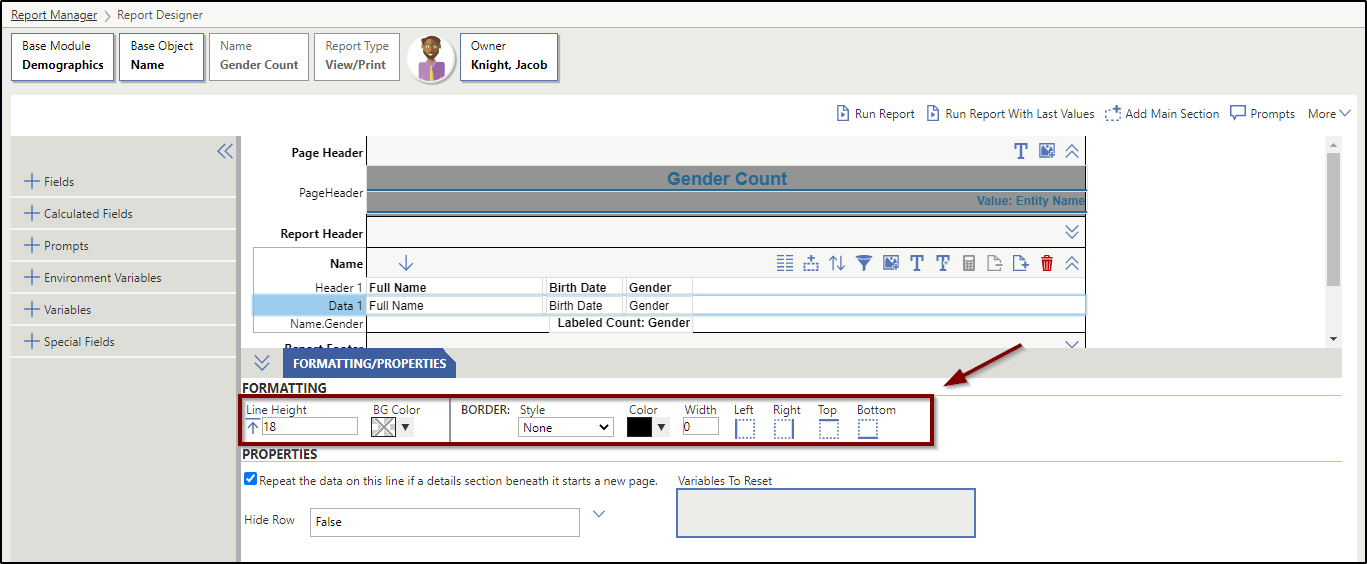Select the FORMATTING/PROPERTIES tab
Screen dimensions: 1367x564
(x=369, y=363)
